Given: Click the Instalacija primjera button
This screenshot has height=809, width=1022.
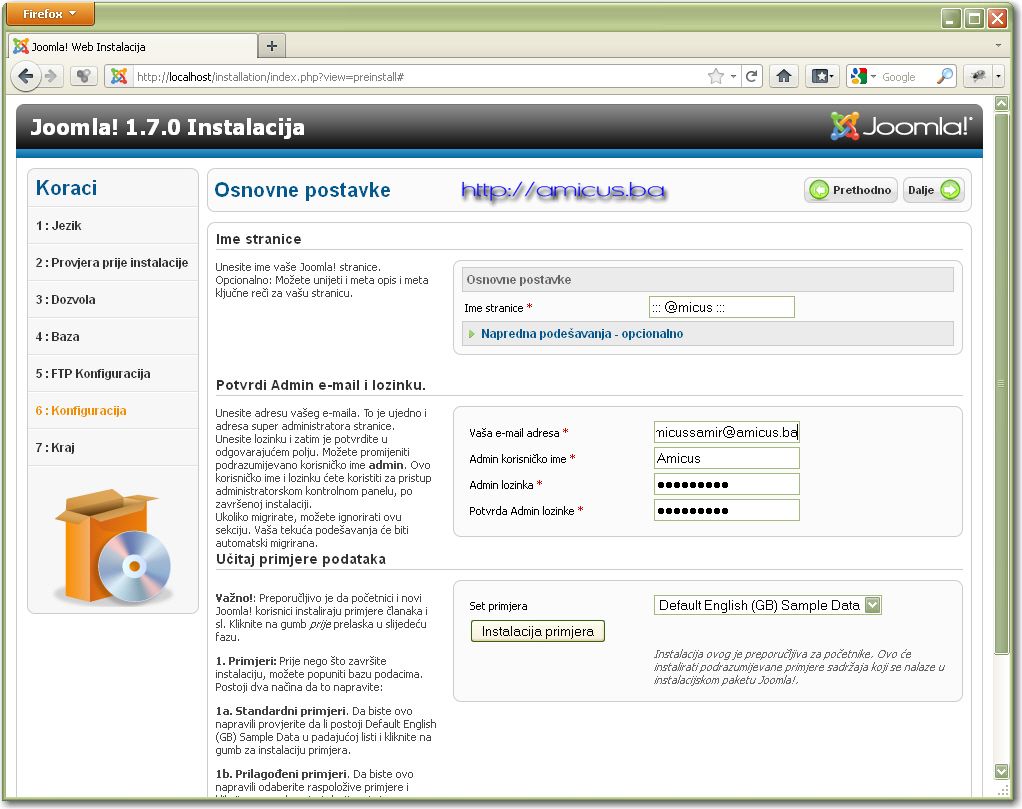Looking at the screenshot, I should [538, 631].
